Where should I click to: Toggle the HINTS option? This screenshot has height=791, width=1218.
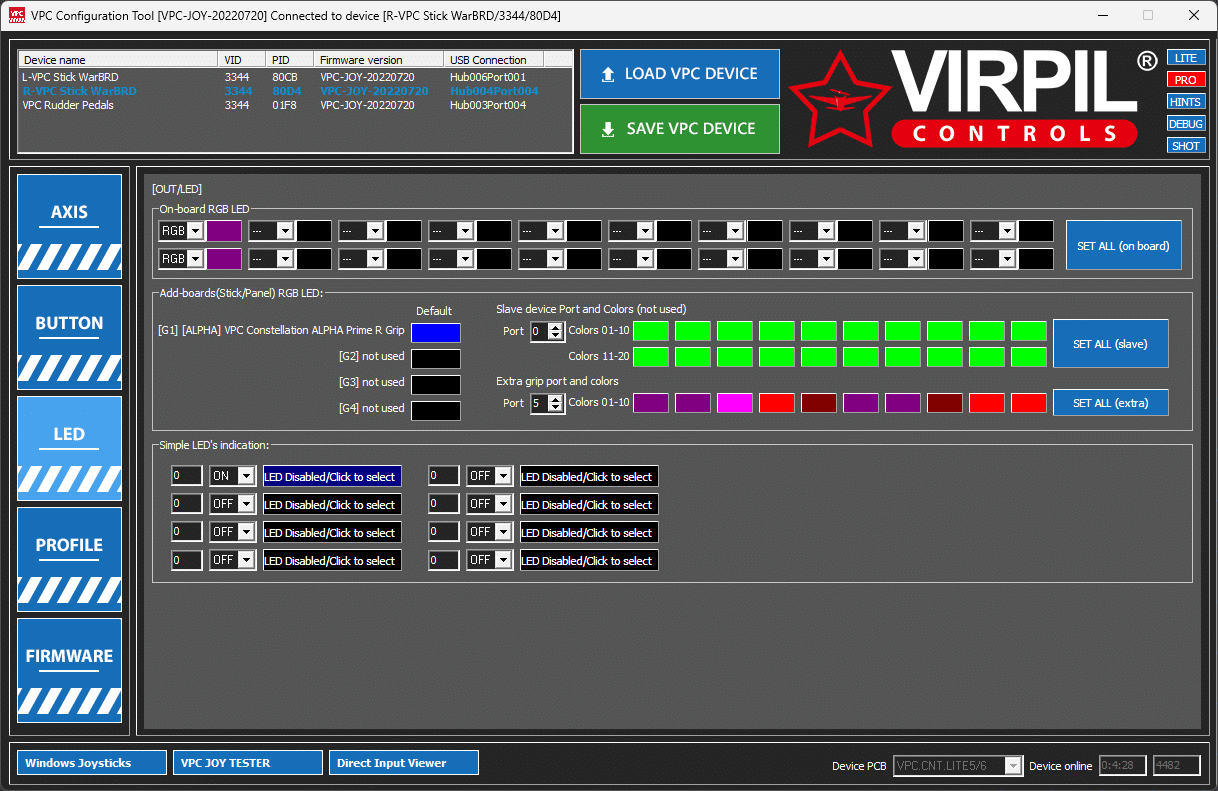pyautogui.click(x=1185, y=102)
